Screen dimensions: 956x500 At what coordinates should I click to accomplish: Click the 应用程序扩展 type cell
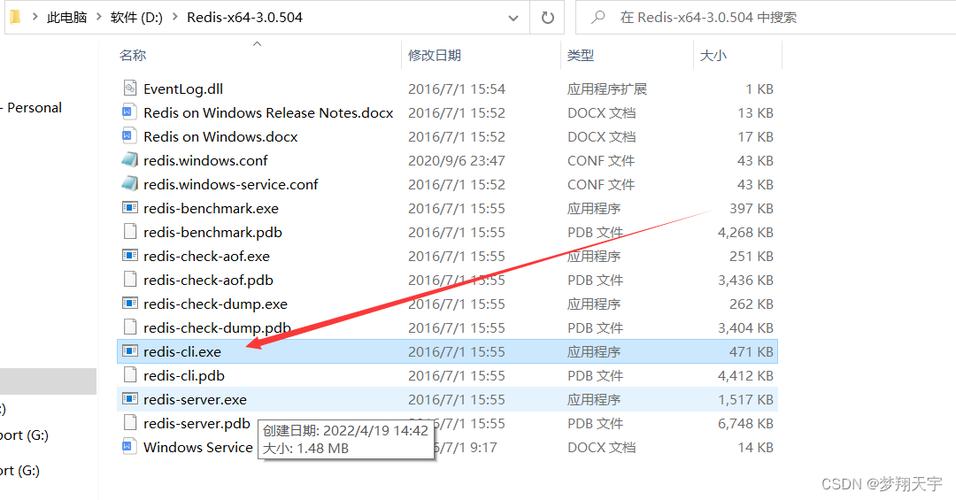tap(607, 89)
